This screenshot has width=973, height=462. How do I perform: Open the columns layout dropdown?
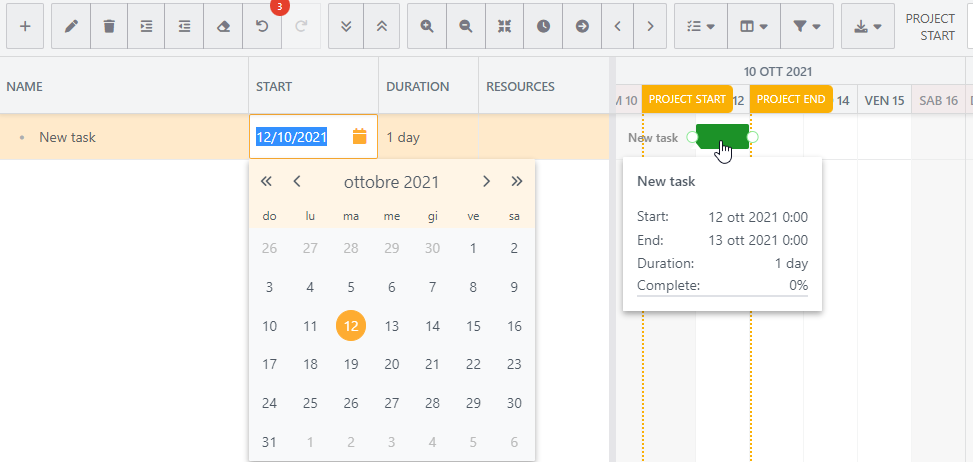coord(753,26)
